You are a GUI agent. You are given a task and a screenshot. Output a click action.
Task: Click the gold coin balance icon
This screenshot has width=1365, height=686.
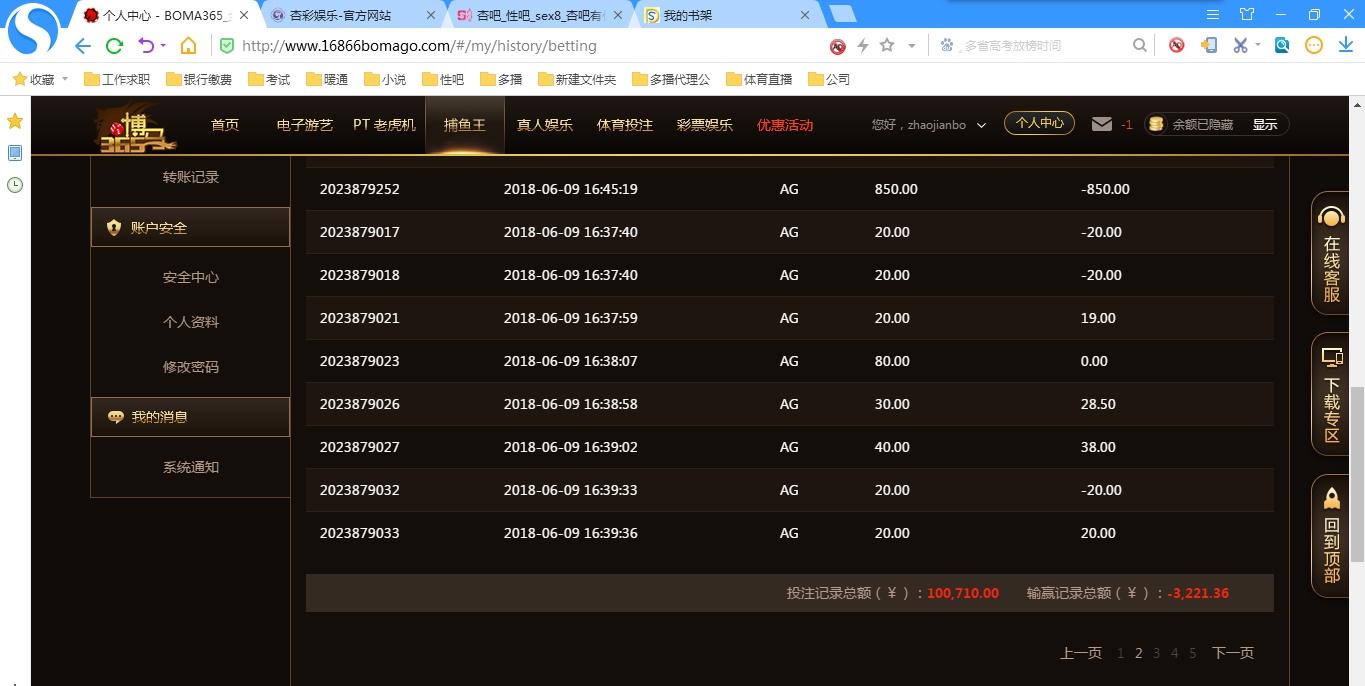click(1157, 124)
